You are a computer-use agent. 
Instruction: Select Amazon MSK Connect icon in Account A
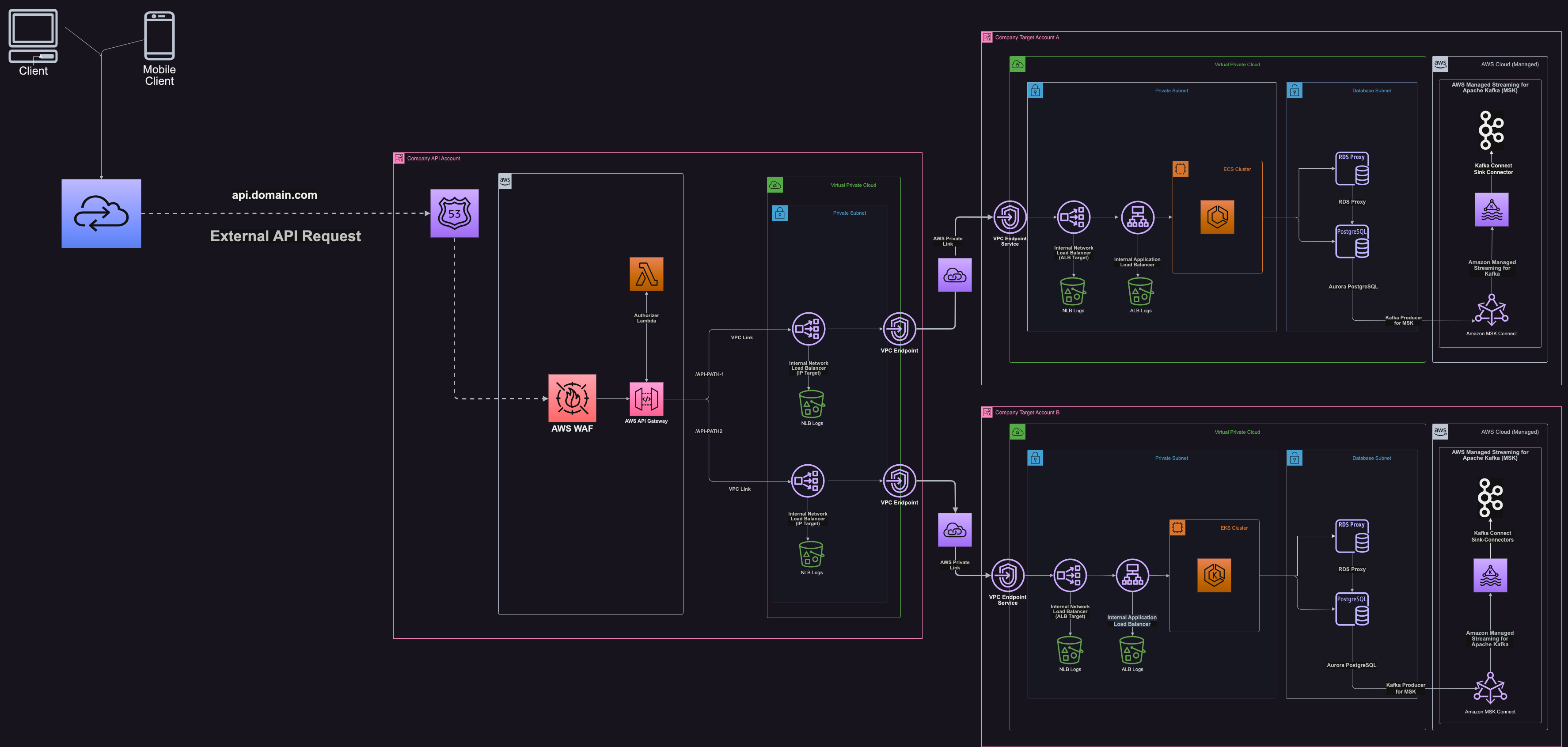click(x=1491, y=310)
